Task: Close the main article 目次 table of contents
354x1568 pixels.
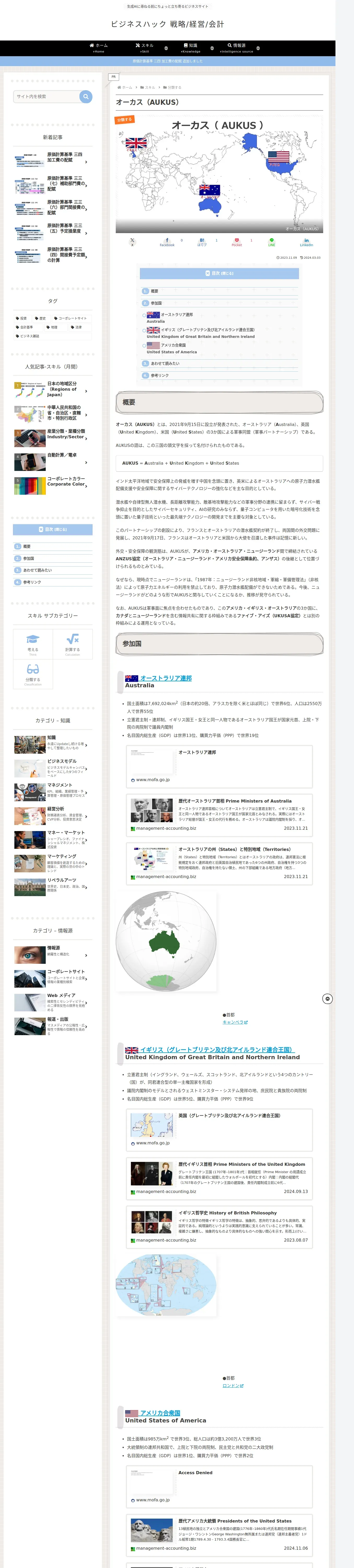Action: tap(219, 273)
